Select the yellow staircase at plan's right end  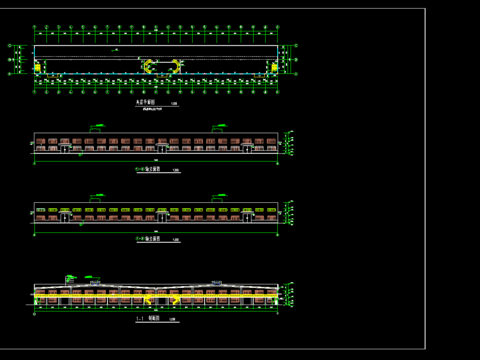pos(274,68)
